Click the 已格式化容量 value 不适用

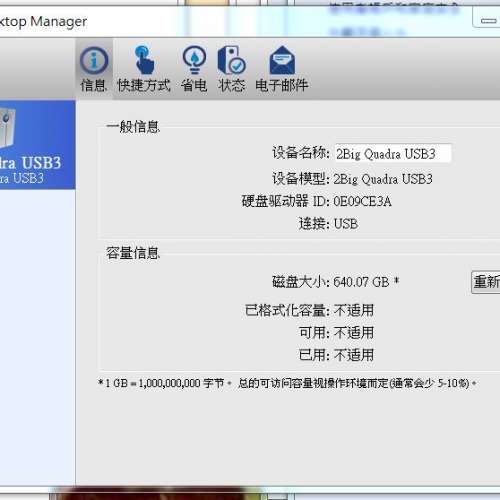[x=354, y=311]
